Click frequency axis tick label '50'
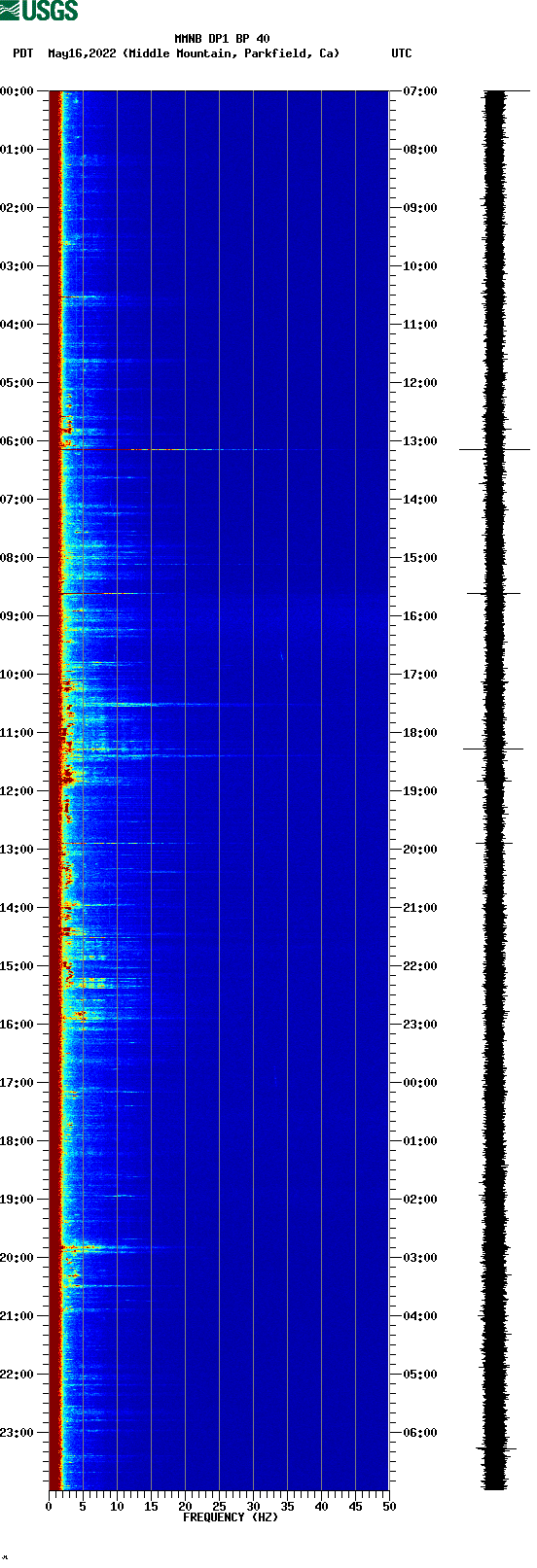The width and height of the screenshot is (537, 1568). tap(389, 1507)
